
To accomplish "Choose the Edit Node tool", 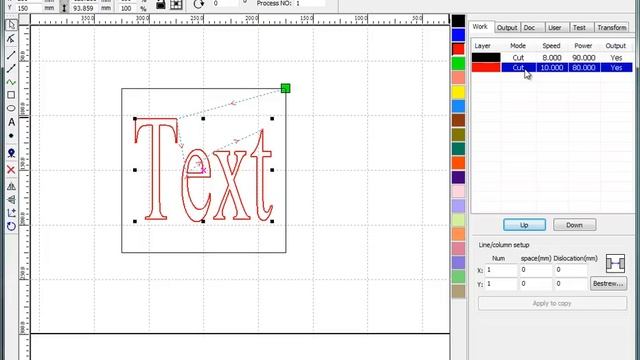I will (11, 39).
